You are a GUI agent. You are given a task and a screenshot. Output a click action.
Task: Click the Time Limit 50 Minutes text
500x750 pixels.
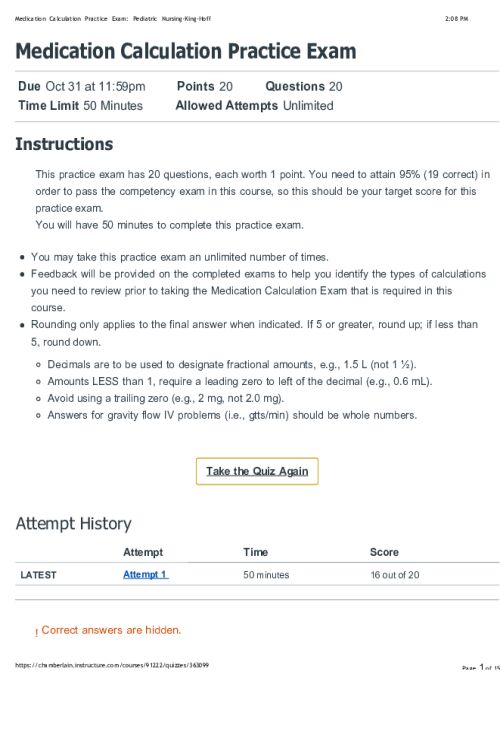[x=80, y=105]
